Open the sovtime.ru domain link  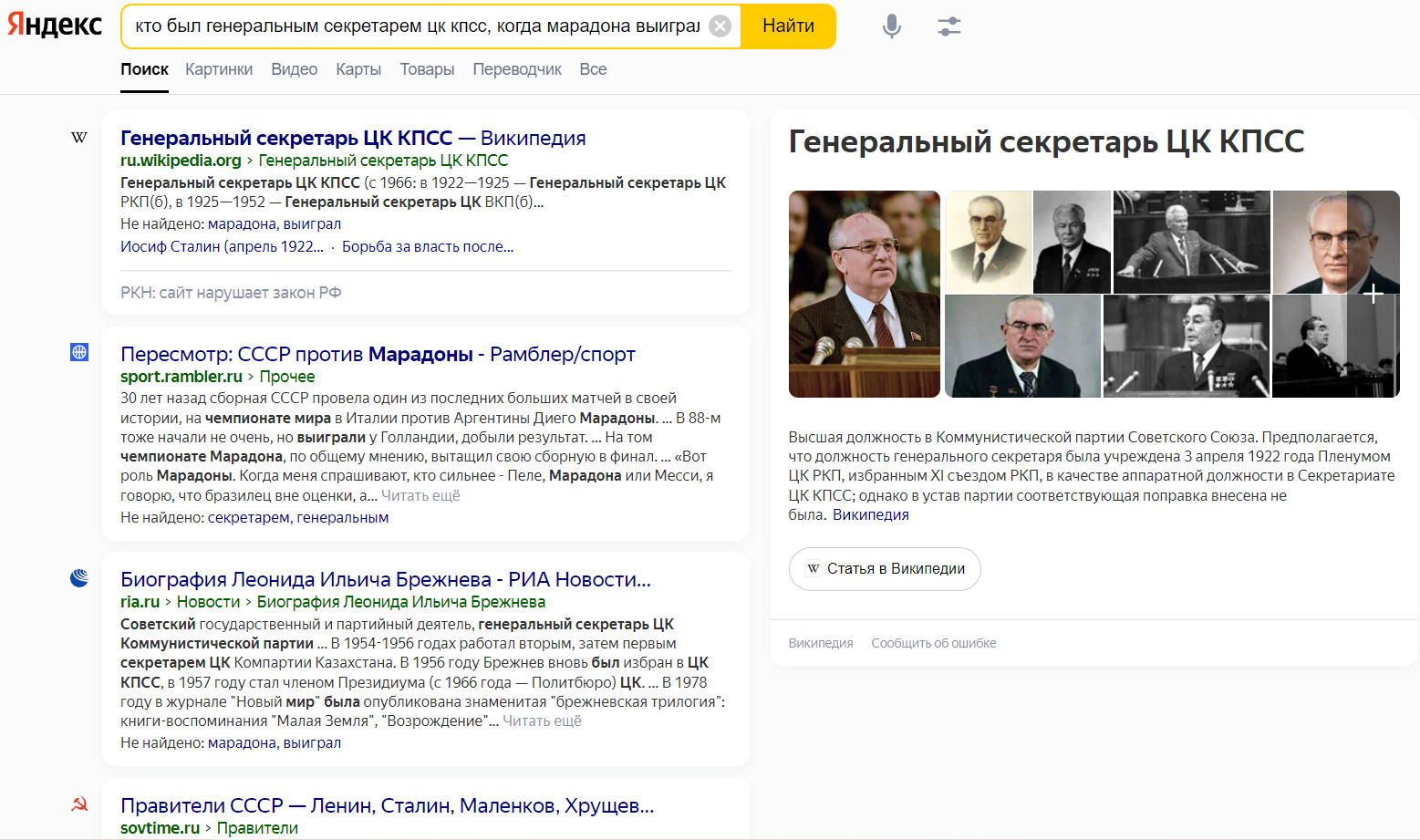click(160, 828)
